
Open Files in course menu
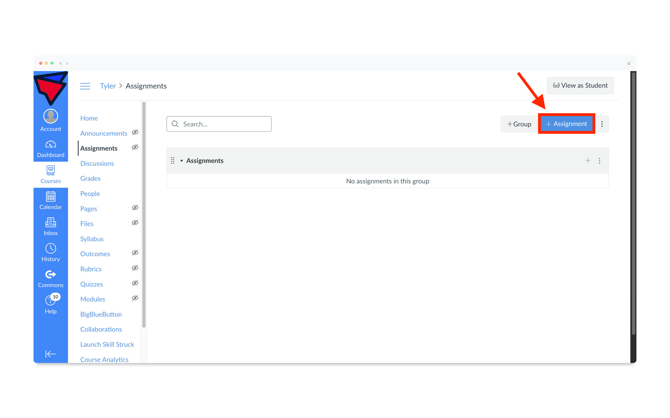pyautogui.click(x=87, y=224)
